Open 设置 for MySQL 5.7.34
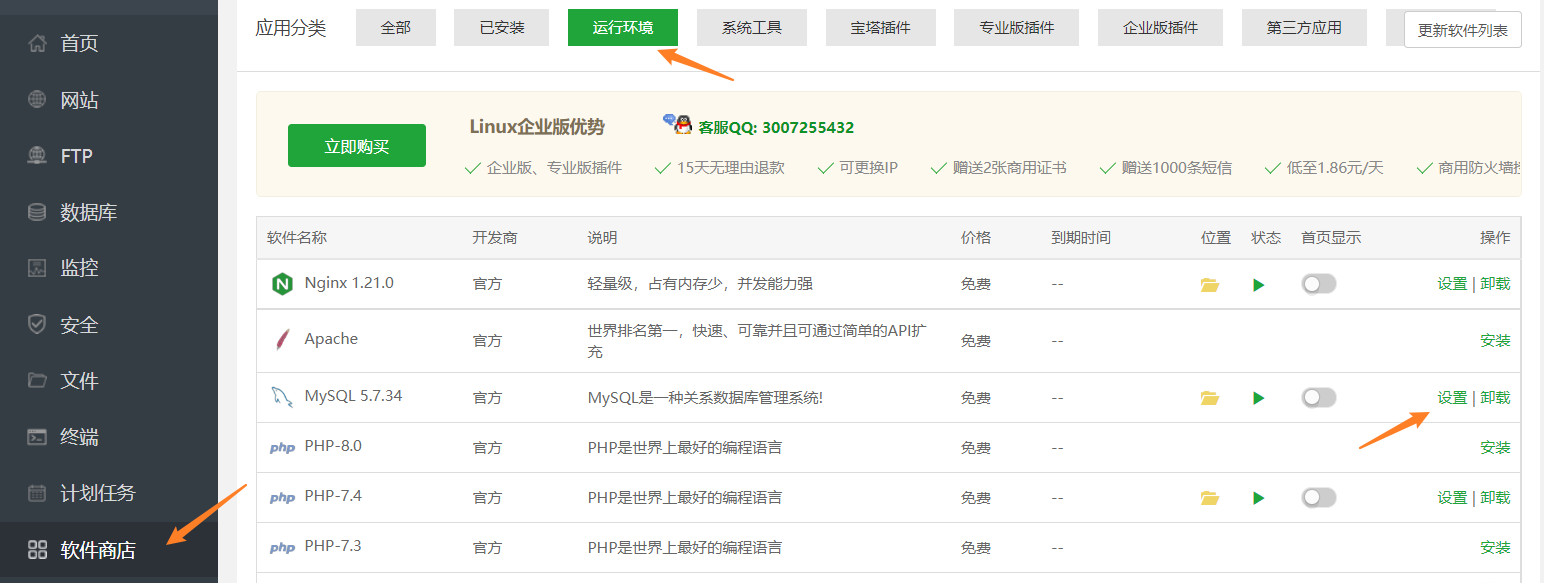This screenshot has height=583, width=1544. click(x=1452, y=397)
